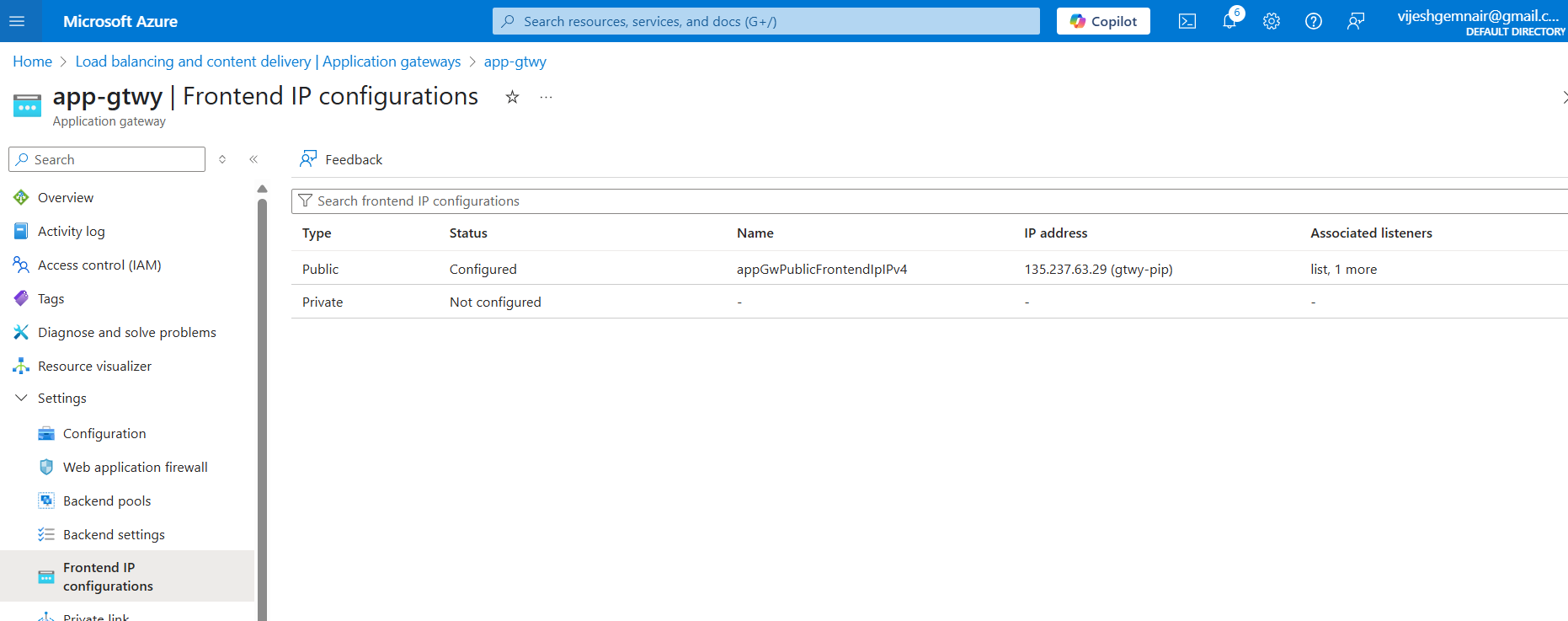The image size is (1568, 621).
Task: Toggle expand/collapse all sidebar groups
Action: pyautogui.click(x=222, y=159)
